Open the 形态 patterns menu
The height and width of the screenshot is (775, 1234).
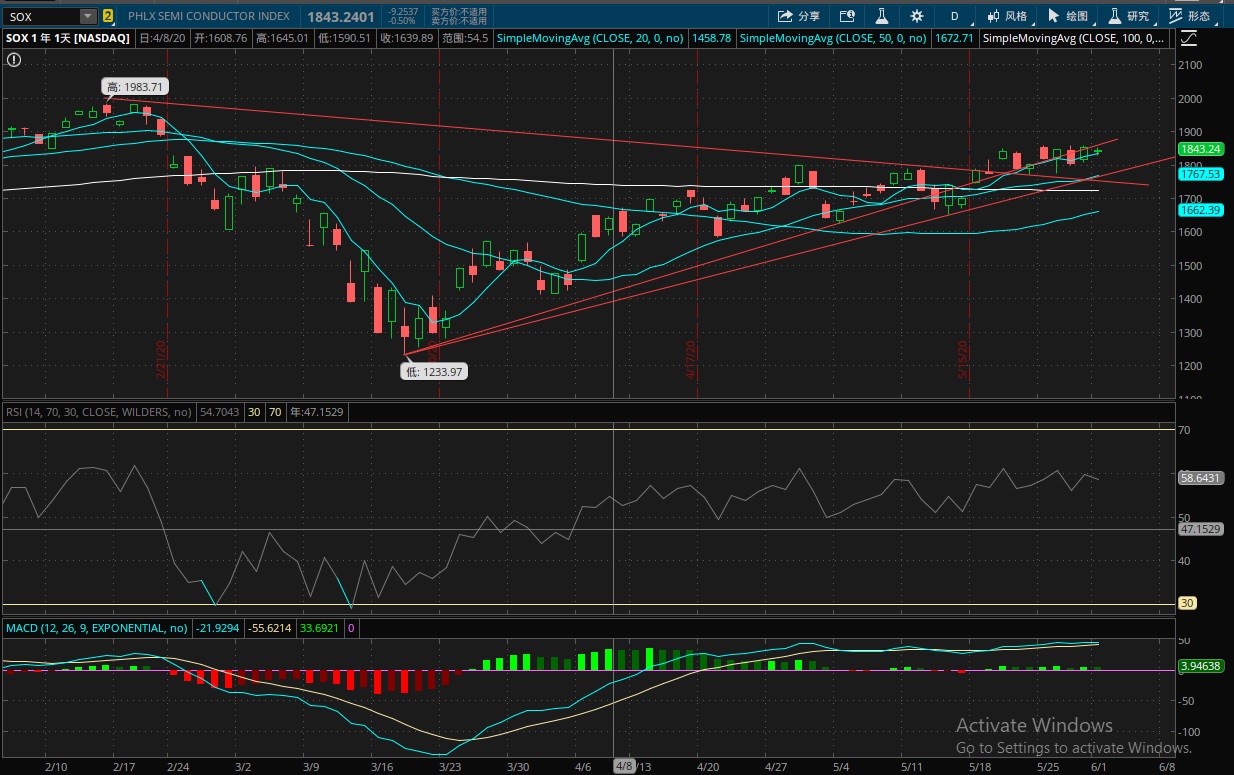[1190, 16]
